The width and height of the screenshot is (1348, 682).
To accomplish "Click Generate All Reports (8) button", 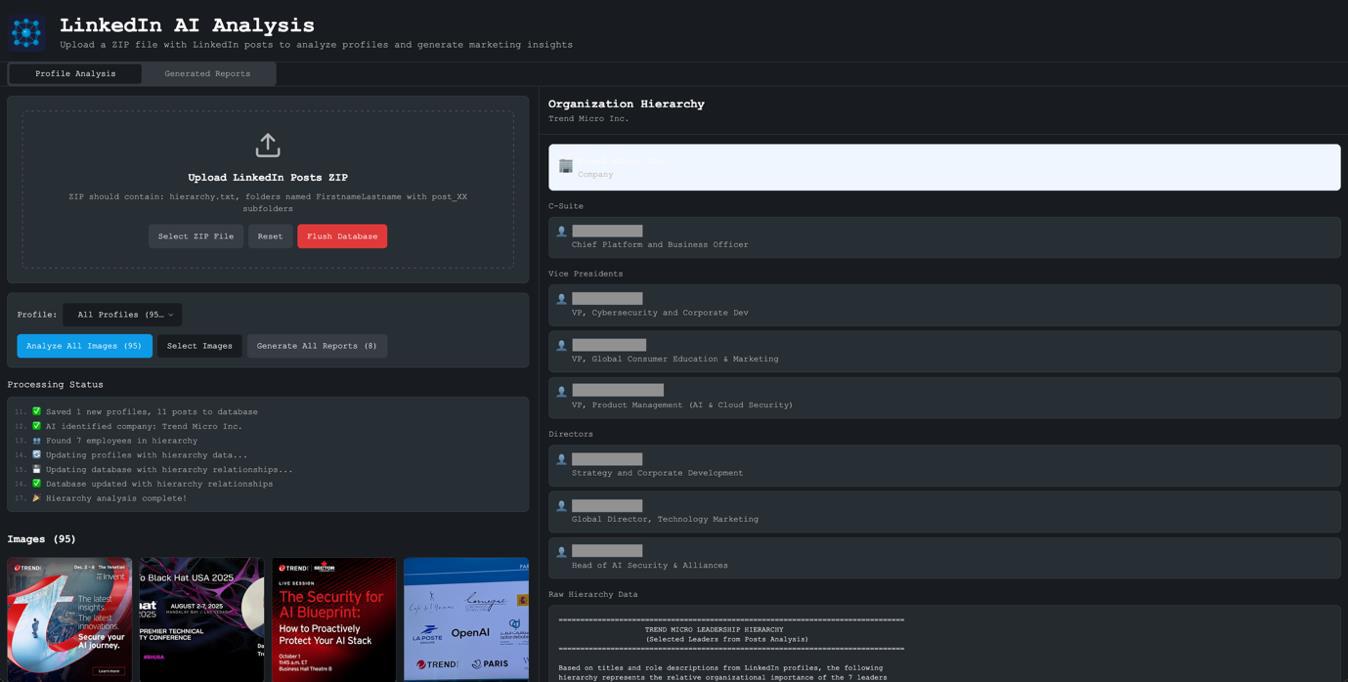I will click(316, 346).
